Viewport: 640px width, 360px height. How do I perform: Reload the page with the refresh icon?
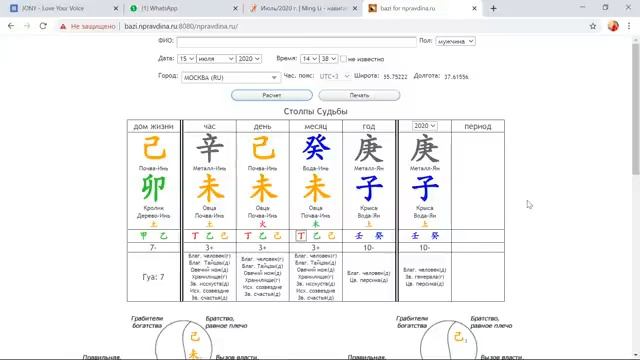tap(43, 26)
